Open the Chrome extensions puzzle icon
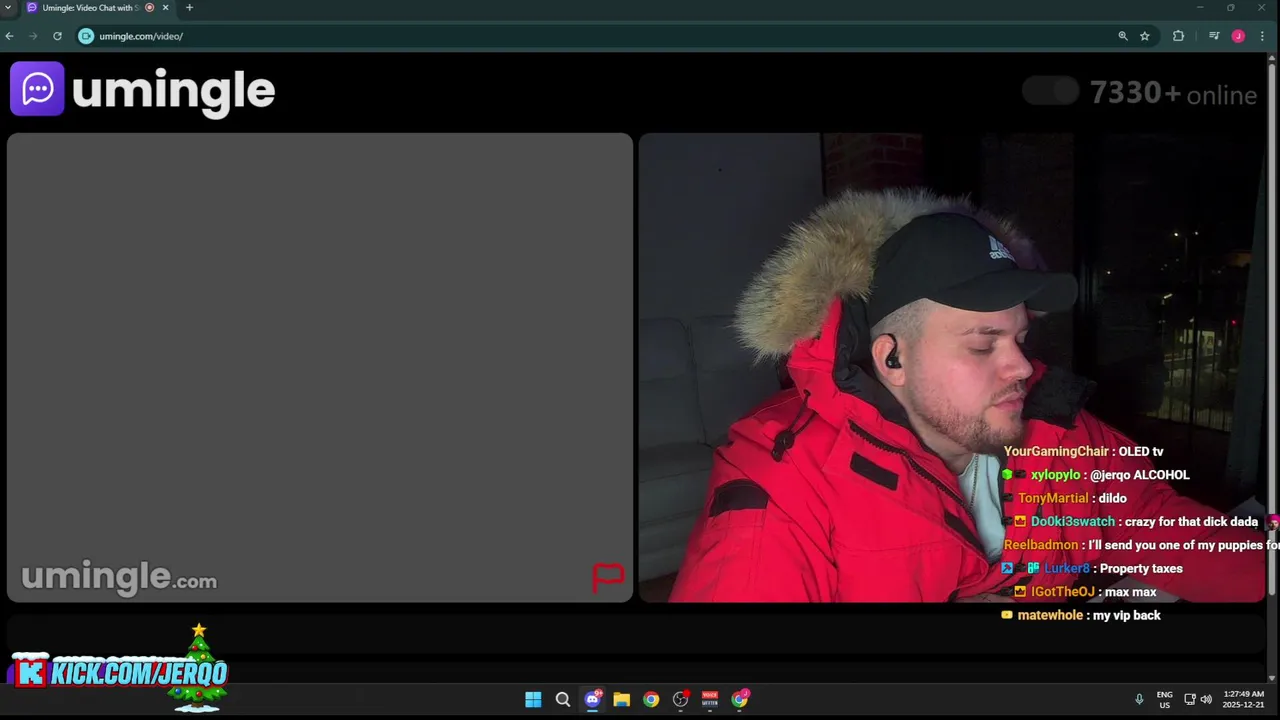Image resolution: width=1280 pixels, height=720 pixels. [1178, 36]
